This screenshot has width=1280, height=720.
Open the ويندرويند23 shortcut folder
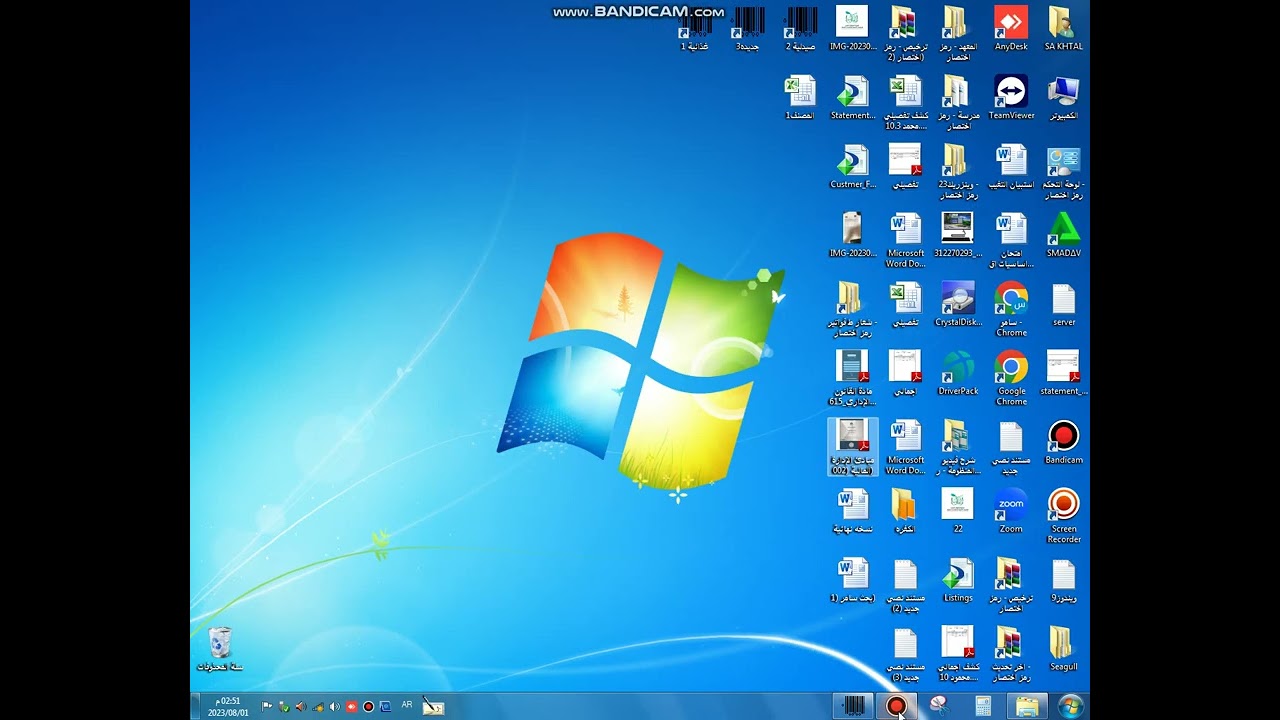click(958, 171)
